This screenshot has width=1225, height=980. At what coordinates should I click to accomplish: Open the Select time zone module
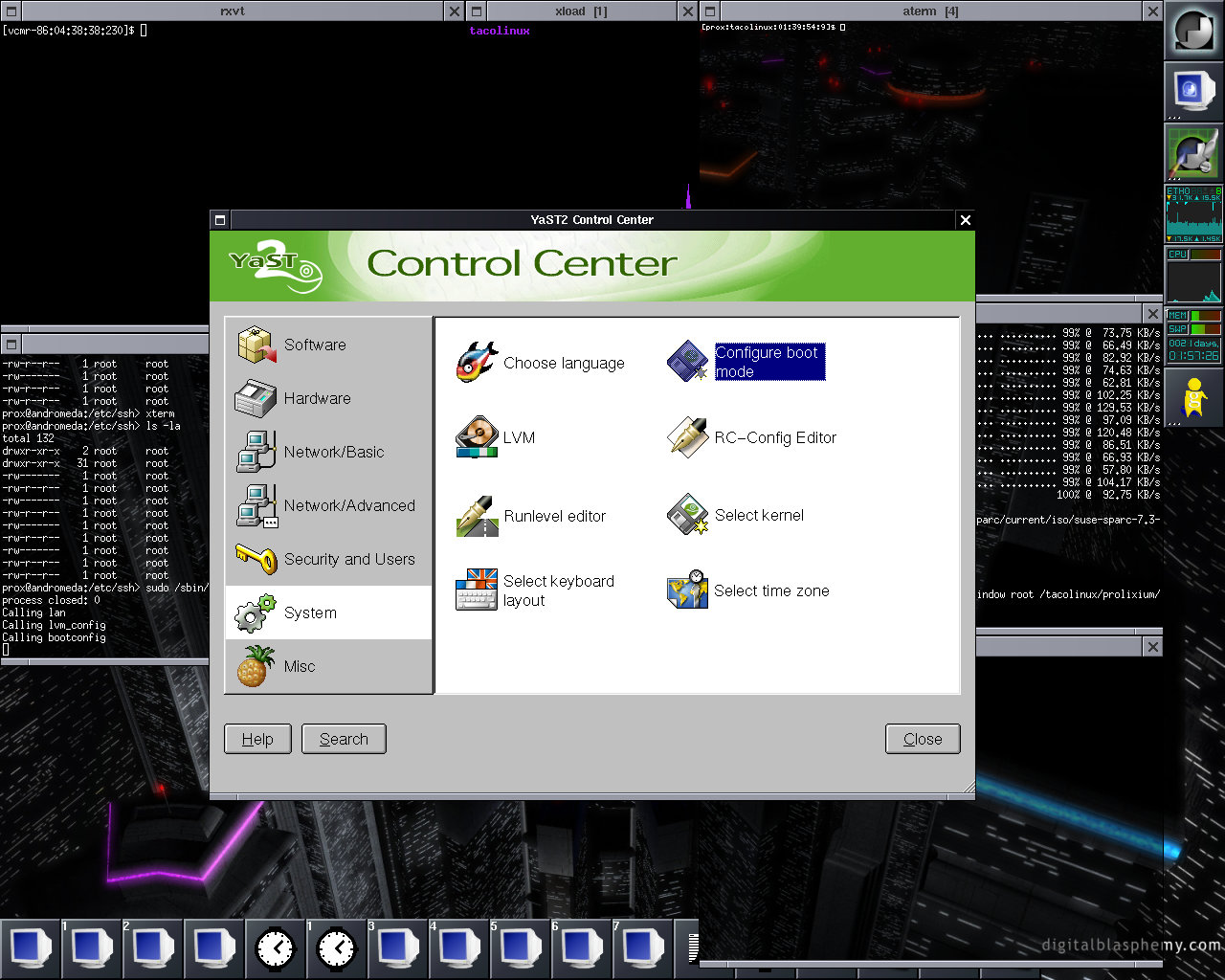(x=747, y=590)
